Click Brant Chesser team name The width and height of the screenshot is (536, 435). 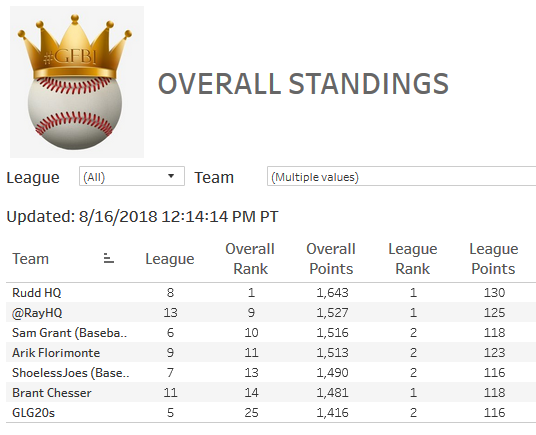(x=52, y=393)
